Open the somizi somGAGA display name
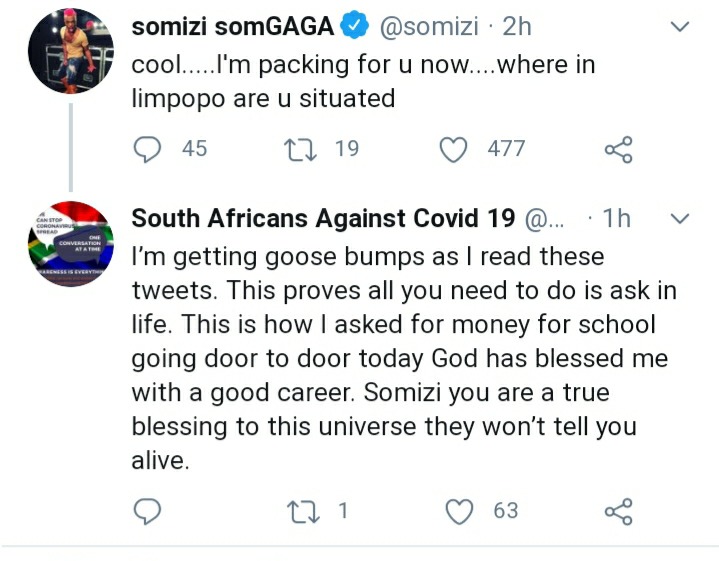 pos(231,28)
